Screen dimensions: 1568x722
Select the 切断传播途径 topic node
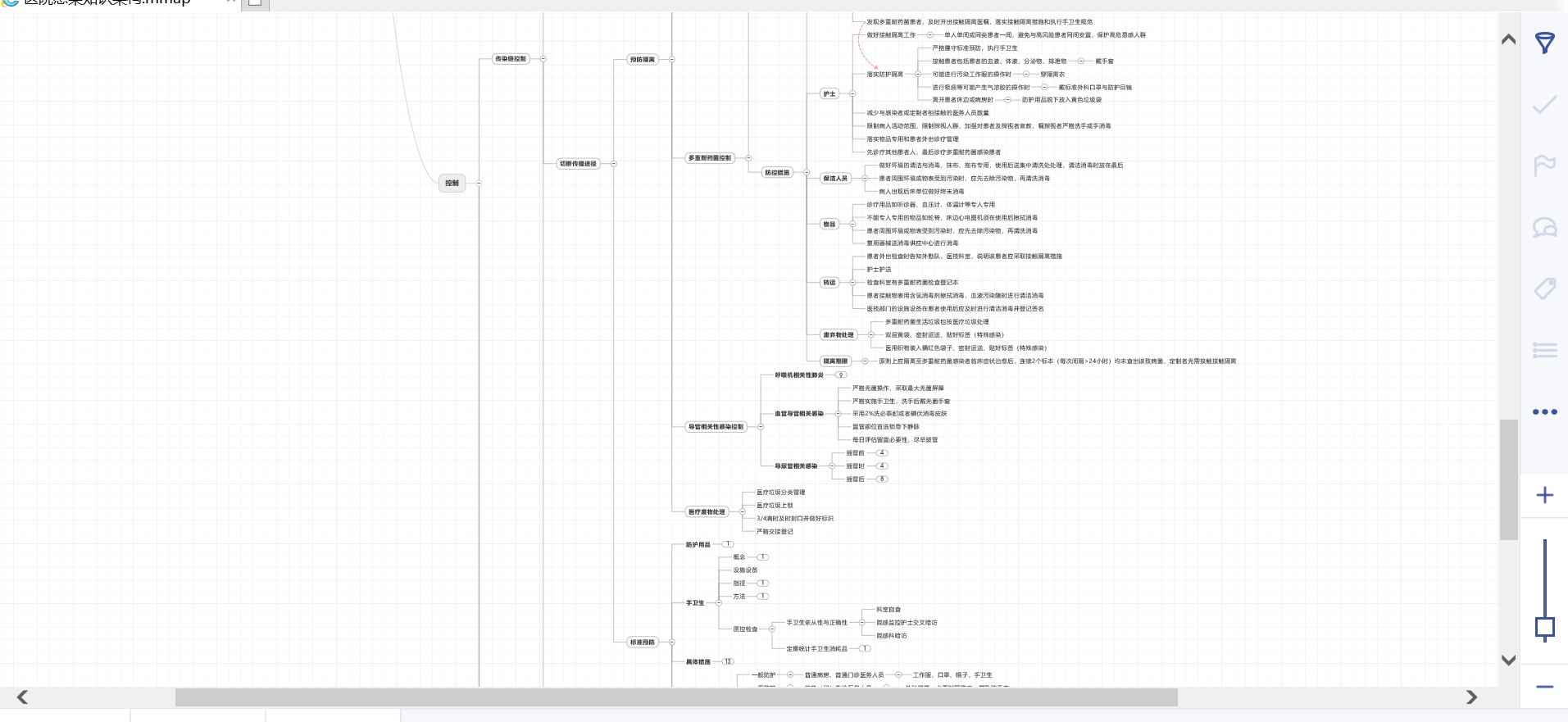(578, 164)
